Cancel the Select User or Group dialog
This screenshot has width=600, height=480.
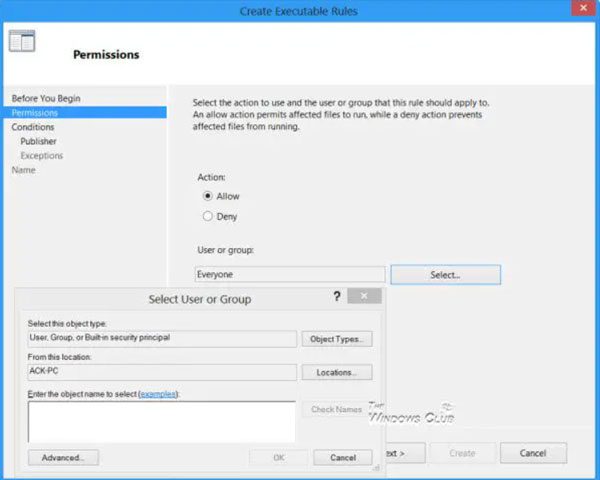343,457
